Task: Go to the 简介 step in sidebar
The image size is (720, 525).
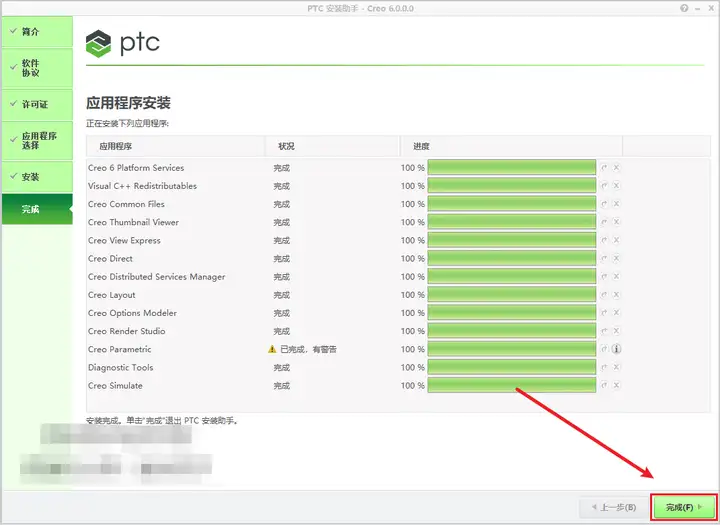Action: coord(37,32)
